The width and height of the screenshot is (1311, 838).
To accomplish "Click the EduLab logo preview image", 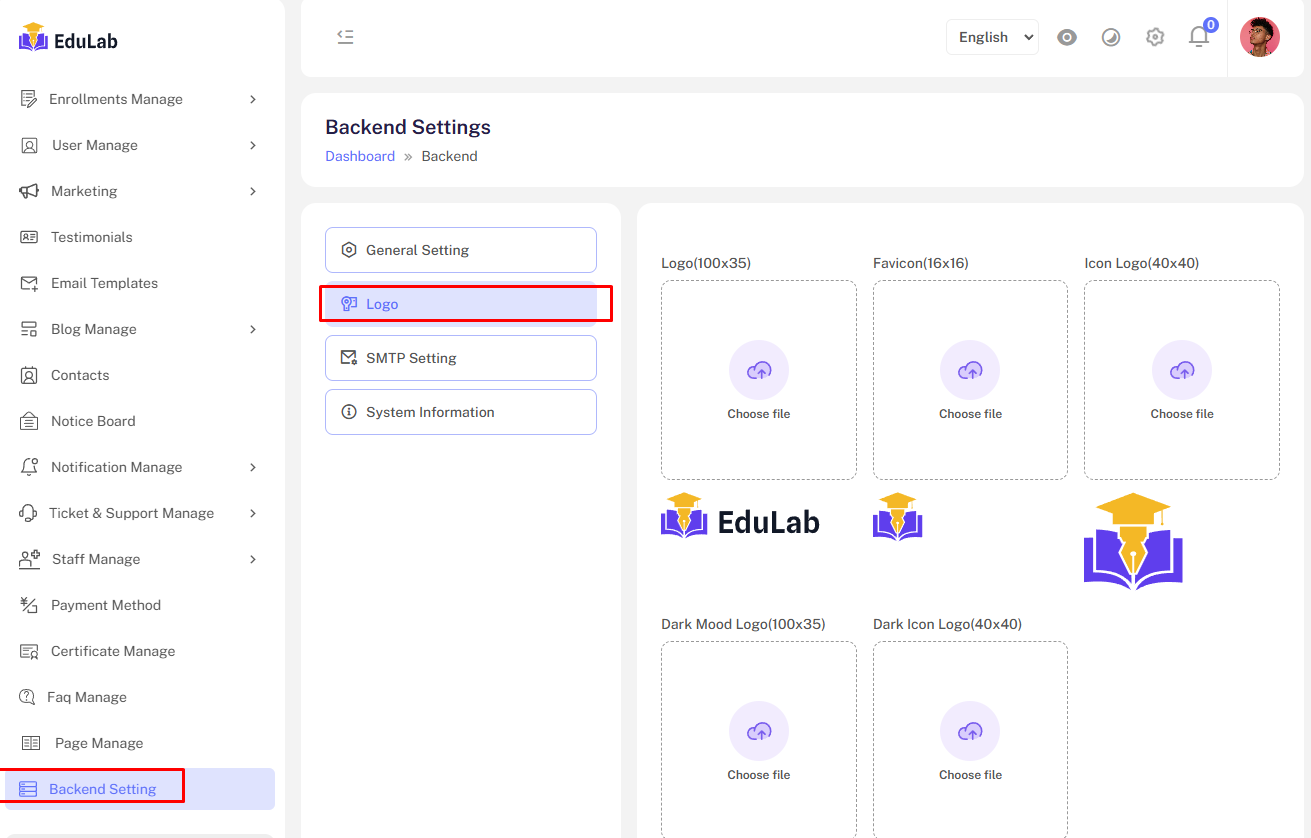I will click(740, 517).
